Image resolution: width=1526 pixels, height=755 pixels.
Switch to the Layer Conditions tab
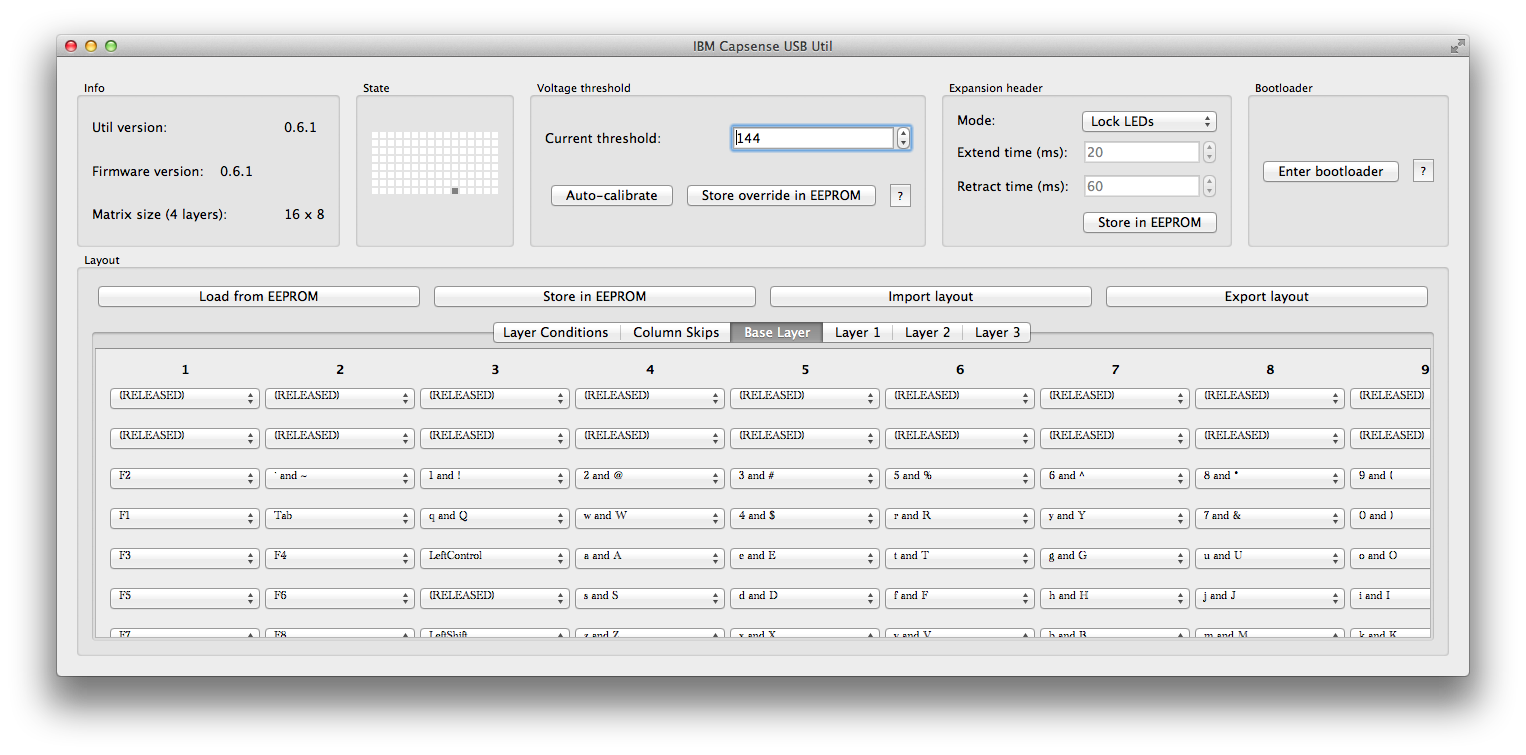point(556,332)
